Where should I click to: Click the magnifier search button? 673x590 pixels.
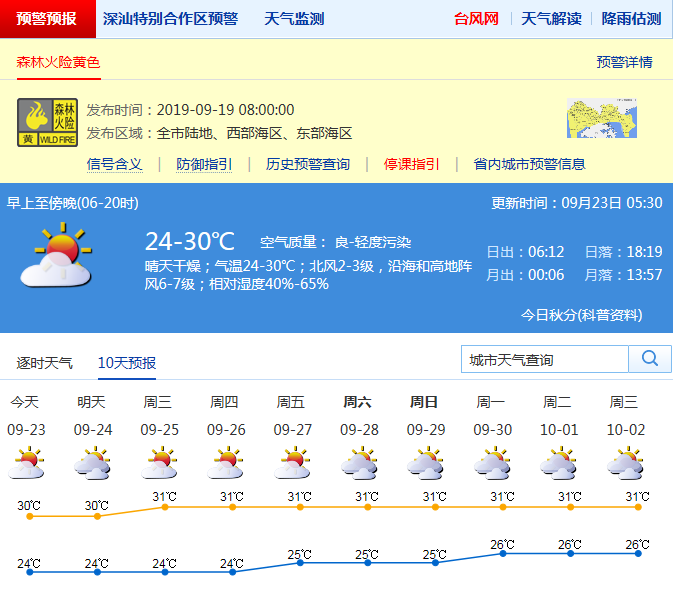point(650,359)
